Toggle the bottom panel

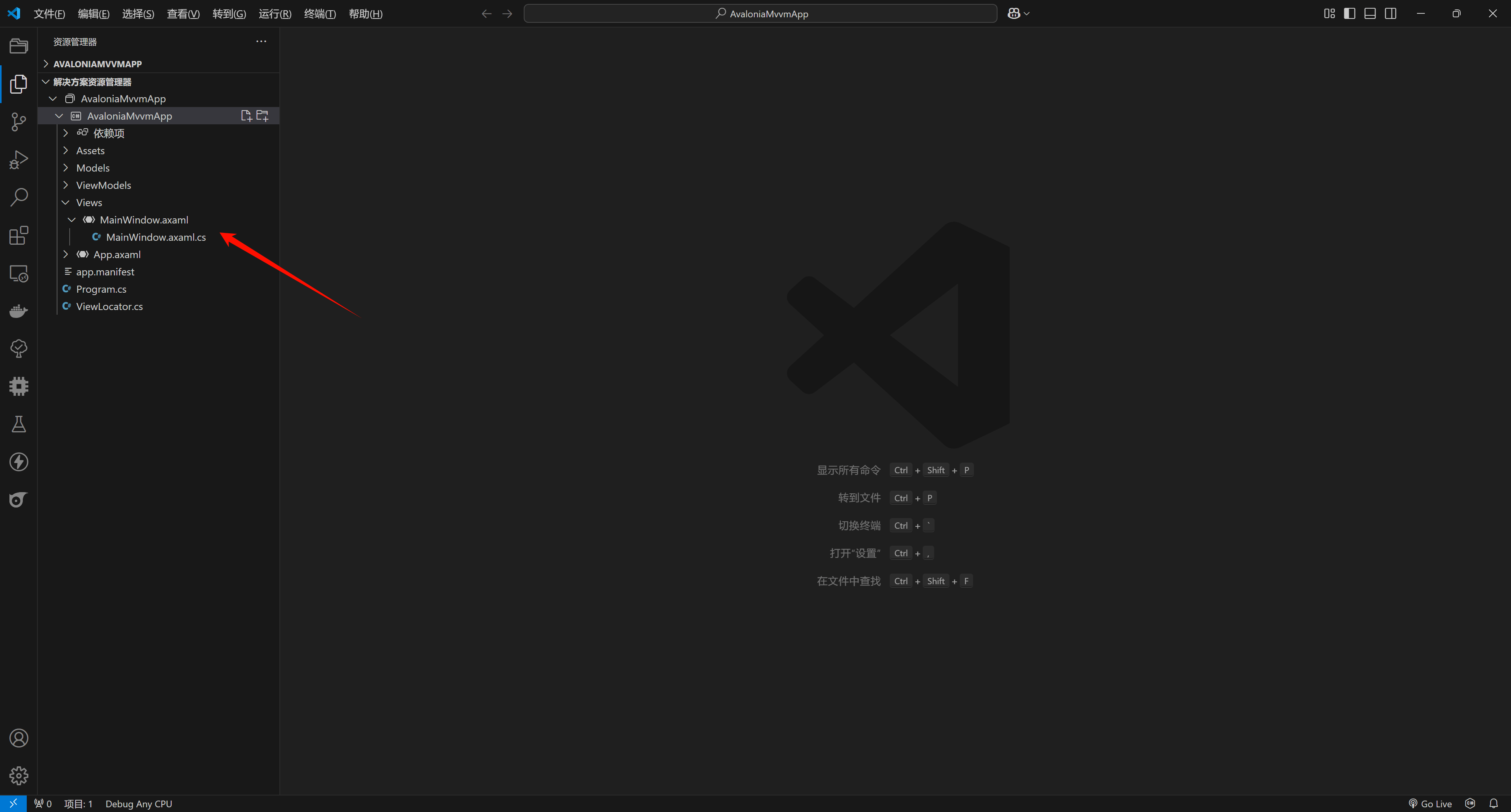click(x=1370, y=13)
